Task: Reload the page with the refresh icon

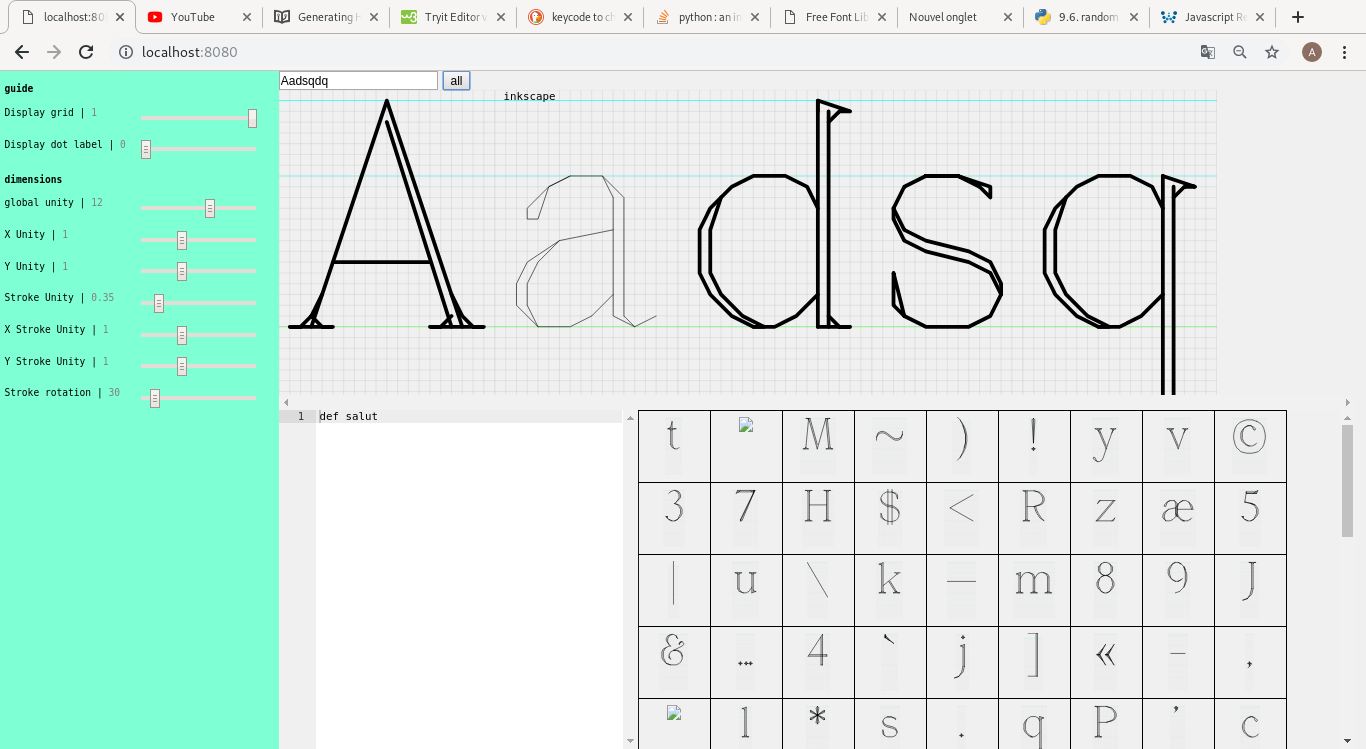Action: coord(86,53)
